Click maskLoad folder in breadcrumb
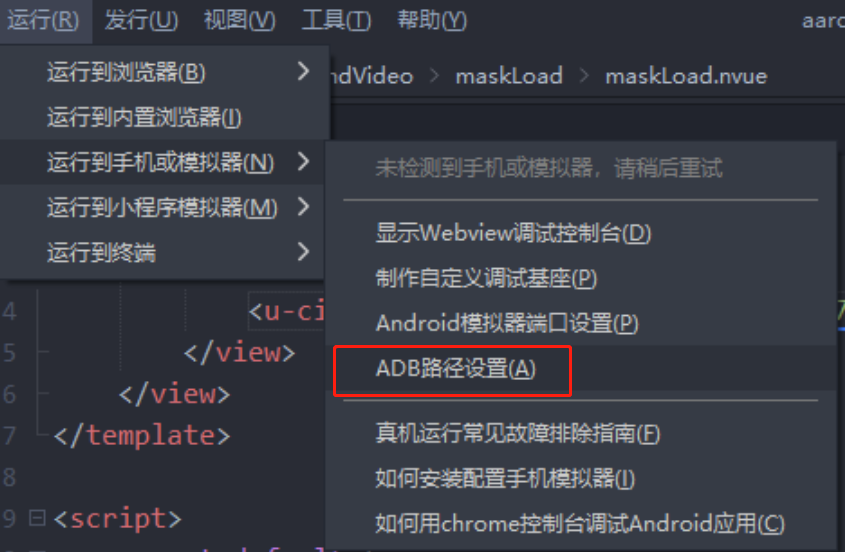 click(509, 75)
